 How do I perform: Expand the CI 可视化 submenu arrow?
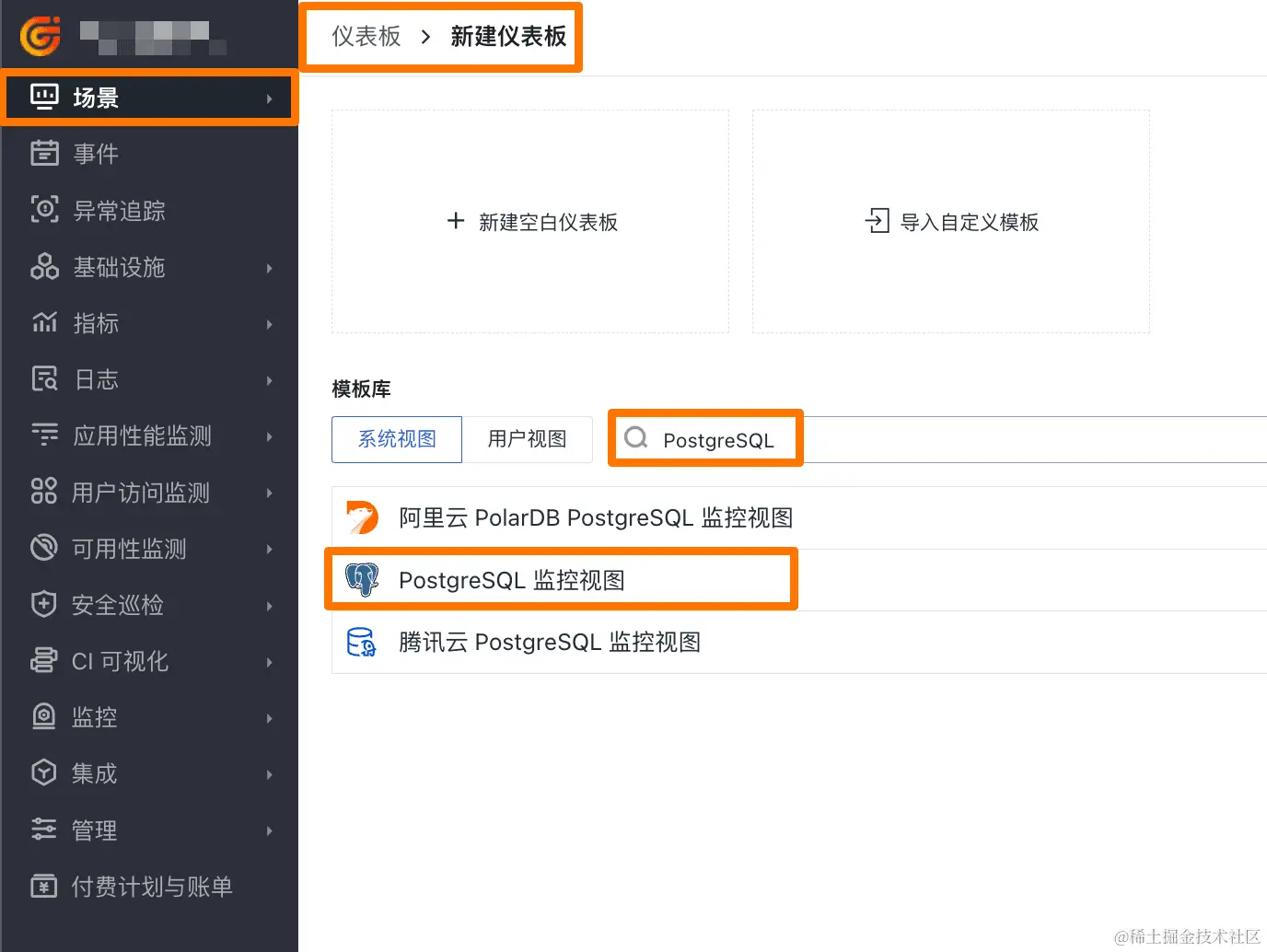click(269, 662)
